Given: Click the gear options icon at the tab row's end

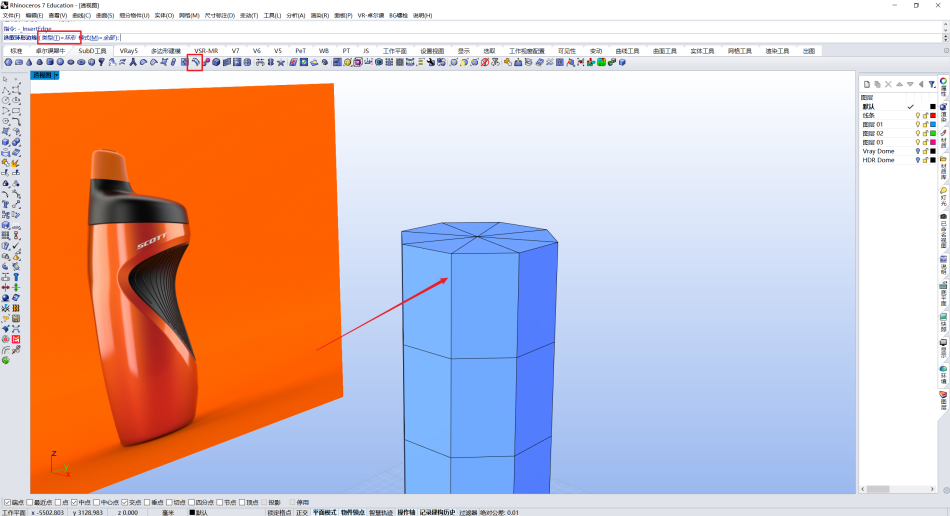Looking at the screenshot, I should [946, 51].
